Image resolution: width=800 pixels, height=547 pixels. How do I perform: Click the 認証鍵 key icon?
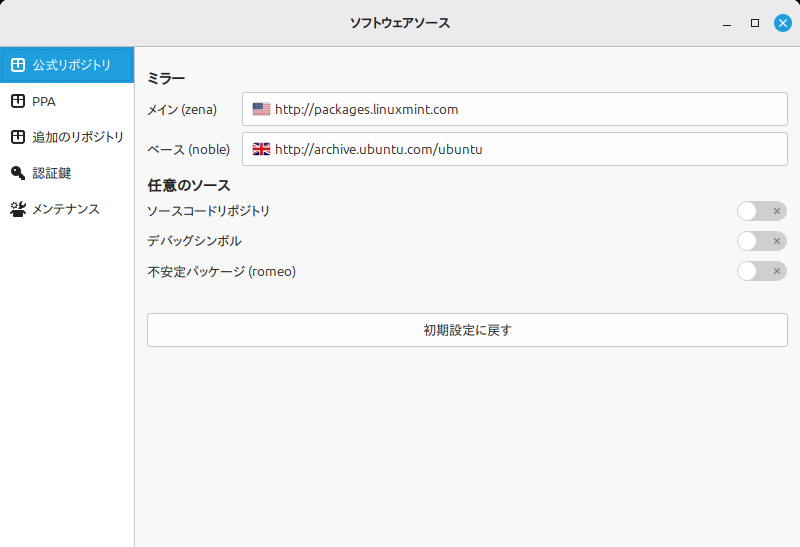click(18, 173)
